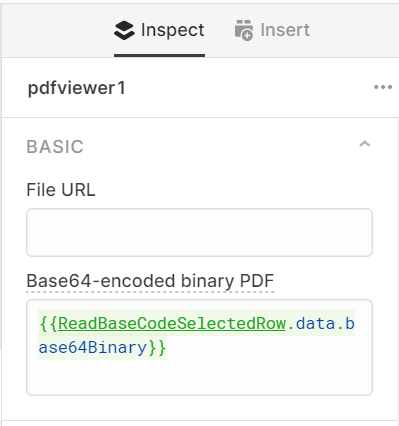This screenshot has width=399, height=426.
Task: Select the pdfviewer1 component name
Action: coord(77,88)
